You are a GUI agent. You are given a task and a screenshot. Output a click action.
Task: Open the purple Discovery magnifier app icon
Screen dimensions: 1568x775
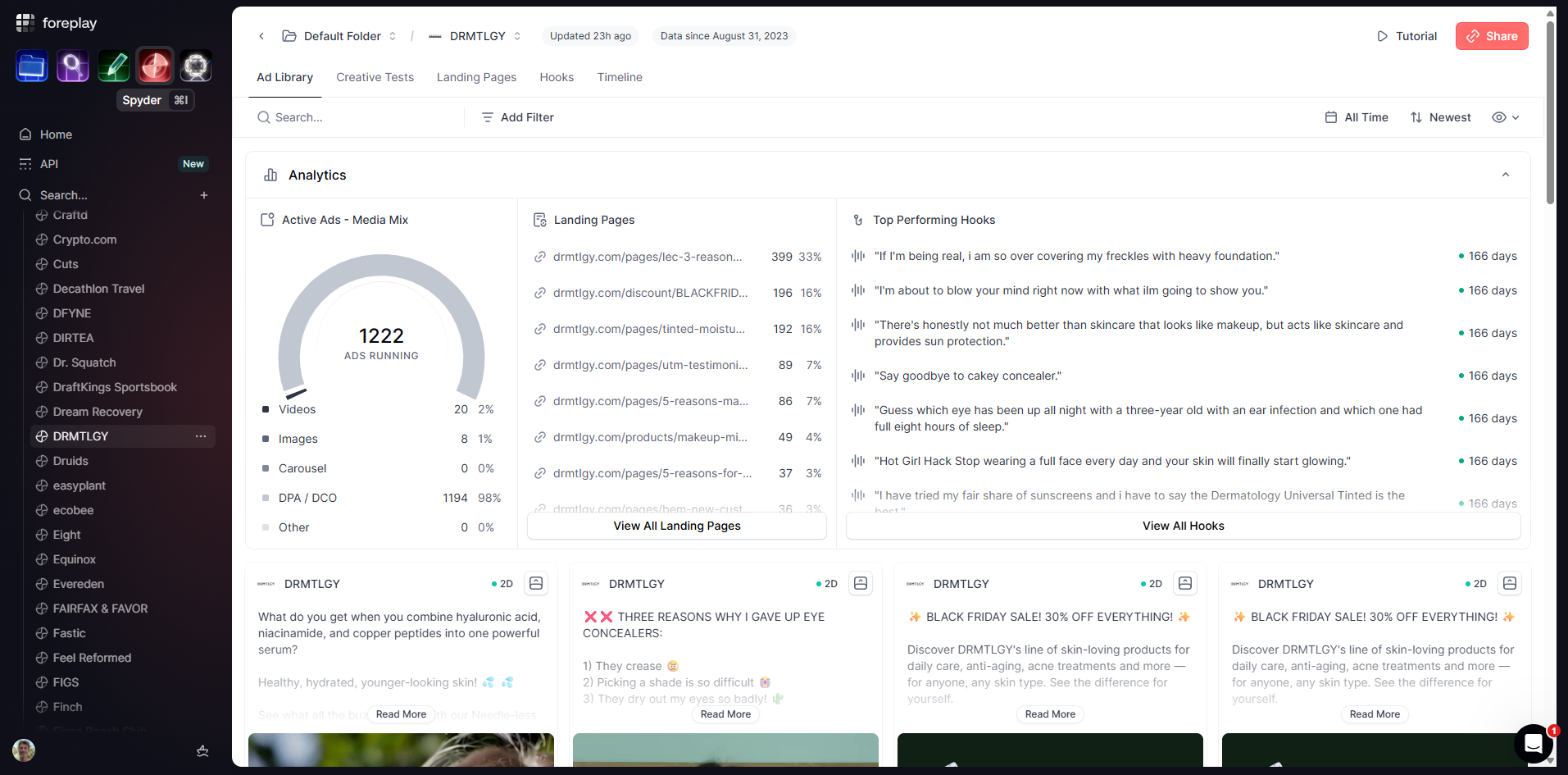[x=73, y=66]
